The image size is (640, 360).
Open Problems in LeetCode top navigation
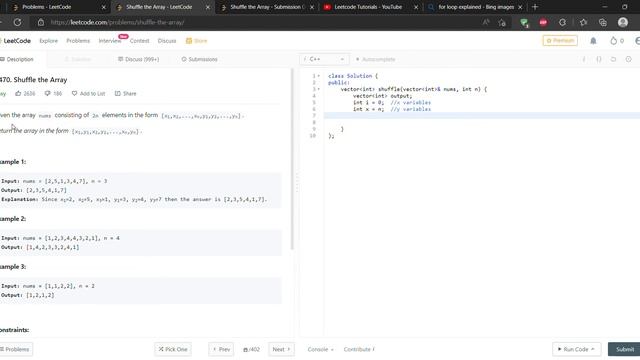(78, 41)
